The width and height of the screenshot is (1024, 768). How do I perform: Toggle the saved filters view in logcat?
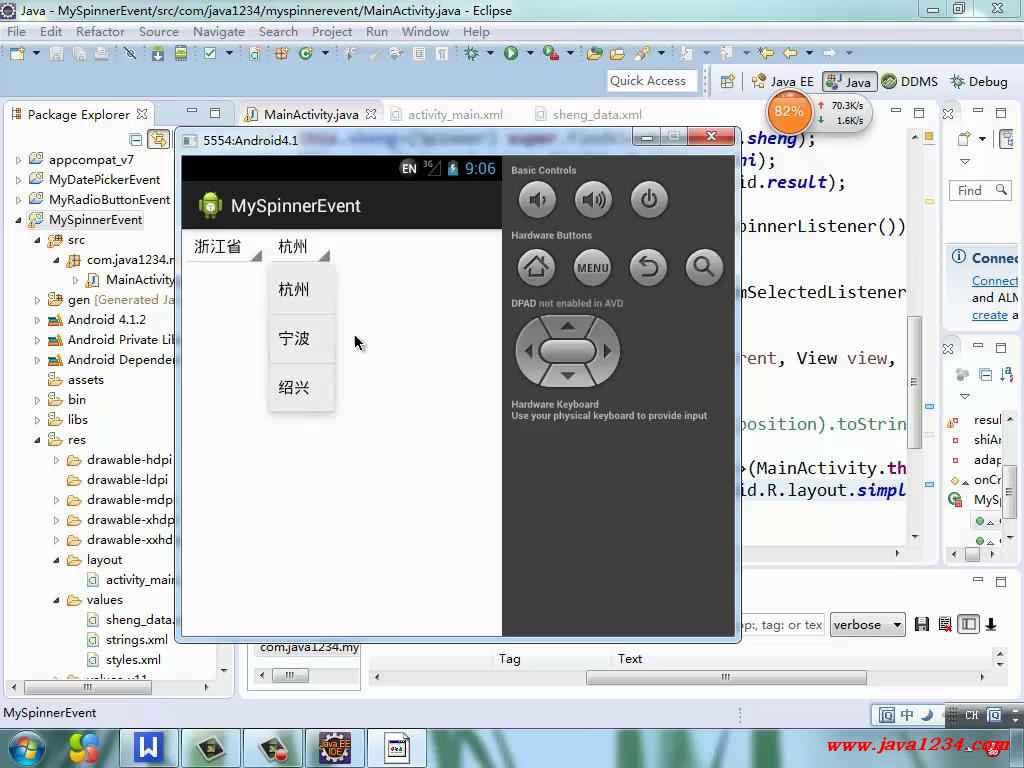[x=968, y=624]
